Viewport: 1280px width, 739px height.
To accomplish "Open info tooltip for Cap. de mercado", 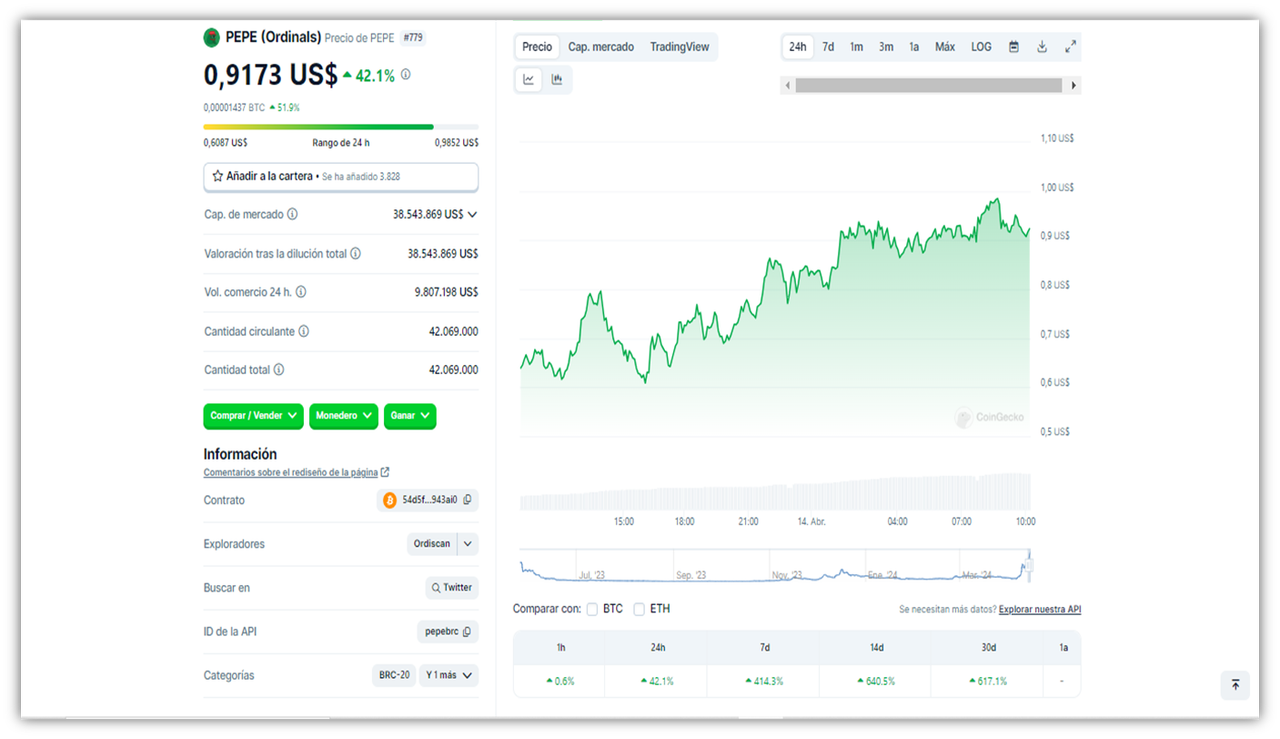I will 292,214.
